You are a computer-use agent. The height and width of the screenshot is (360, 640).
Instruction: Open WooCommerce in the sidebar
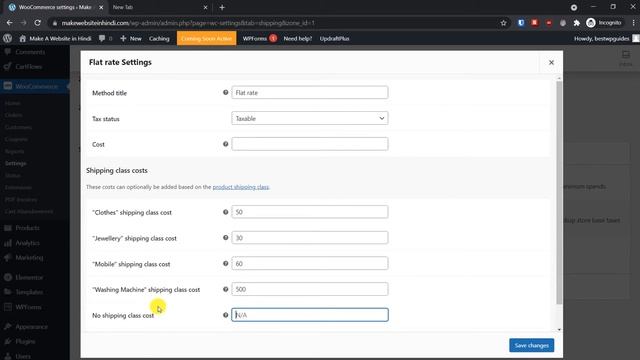(35, 86)
